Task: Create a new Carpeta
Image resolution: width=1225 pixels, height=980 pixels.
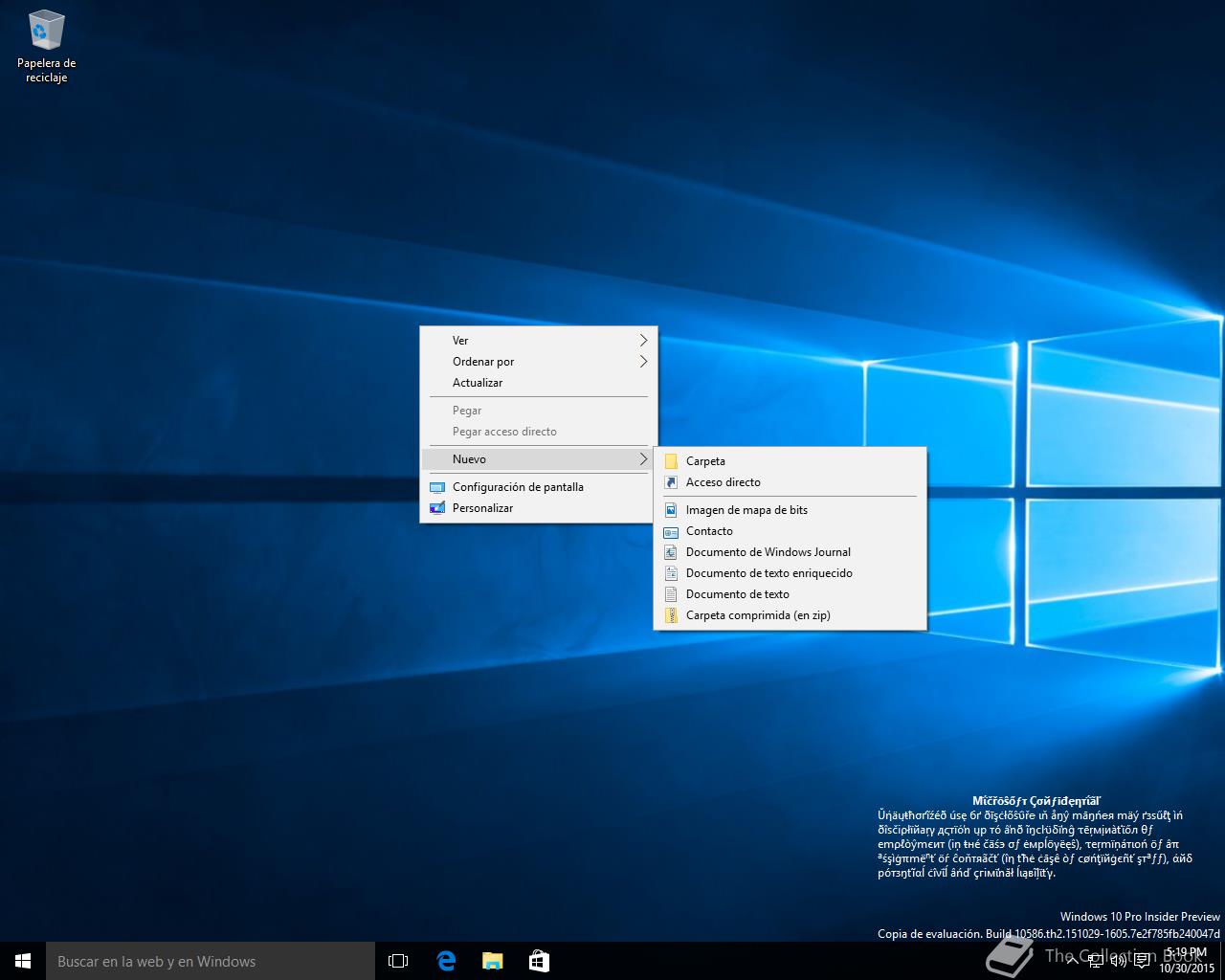Action: (790, 461)
